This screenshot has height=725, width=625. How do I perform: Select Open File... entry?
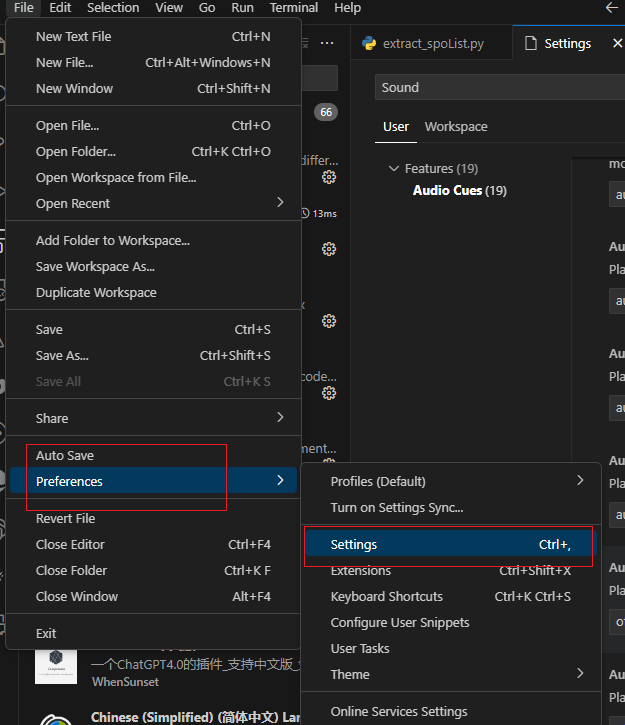pos(153,125)
